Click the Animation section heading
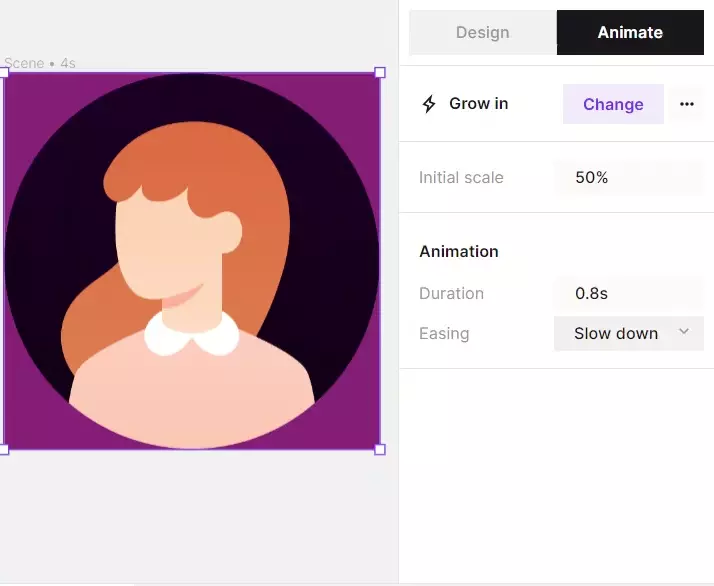The width and height of the screenshot is (714, 586). click(458, 252)
